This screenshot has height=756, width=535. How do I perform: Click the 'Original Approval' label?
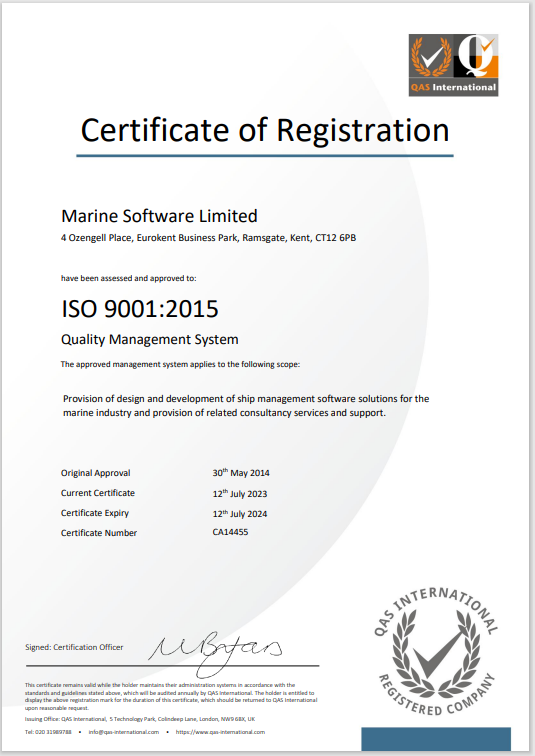click(x=95, y=473)
